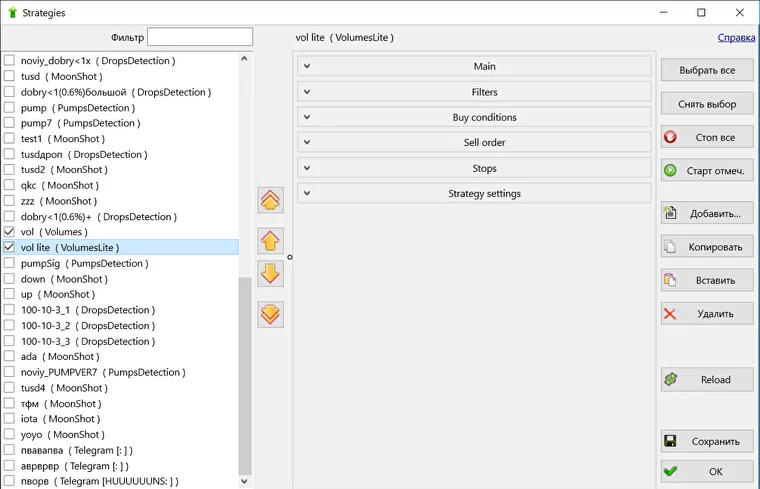Click Добавить to add a strategy

click(707, 214)
